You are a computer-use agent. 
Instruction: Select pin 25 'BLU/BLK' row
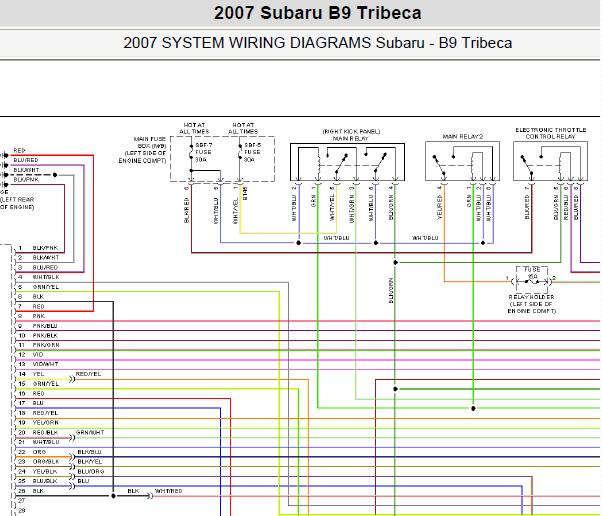[38, 481]
